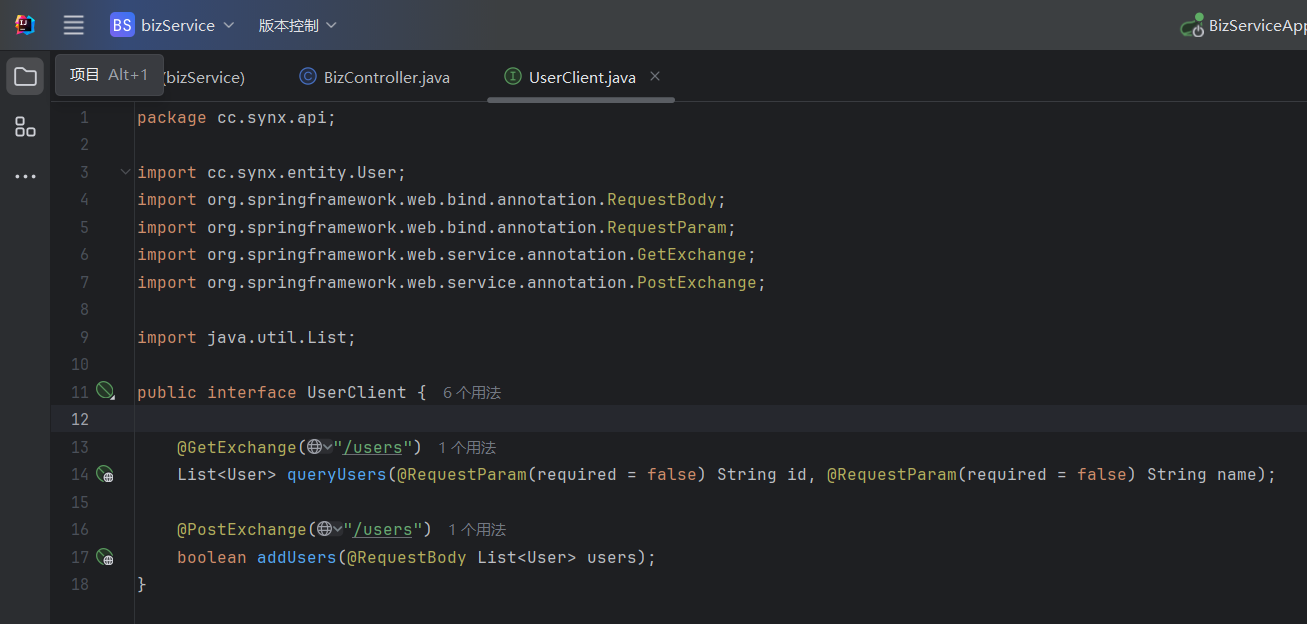
Task: Open the 版本控制 version control dropdown
Action: pos(298,25)
